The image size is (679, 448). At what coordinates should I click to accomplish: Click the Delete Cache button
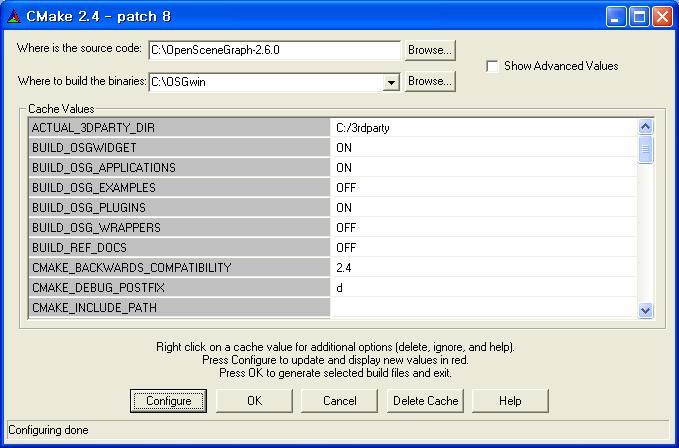[x=425, y=401]
